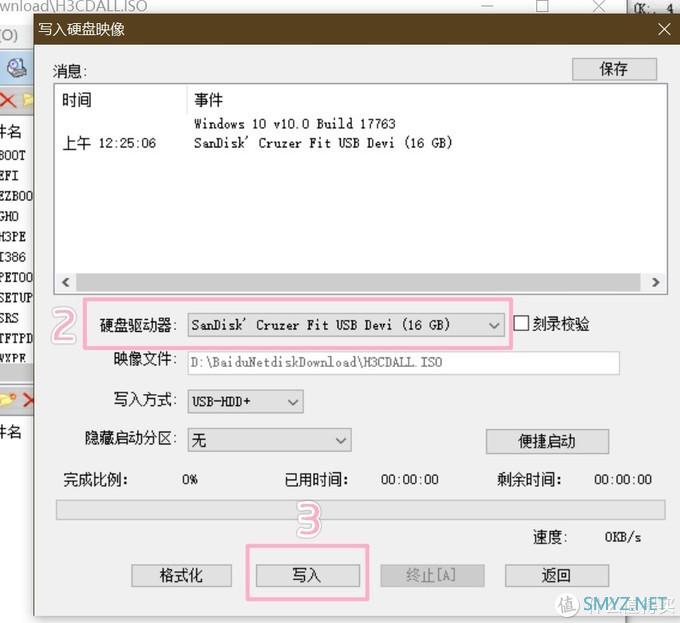Click the 0% completion value
680x623 pixels.
190,479
